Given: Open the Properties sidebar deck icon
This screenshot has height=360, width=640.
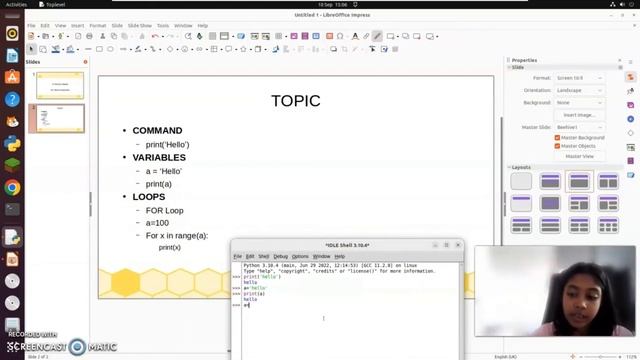Looking at the screenshot, I should point(631,77).
